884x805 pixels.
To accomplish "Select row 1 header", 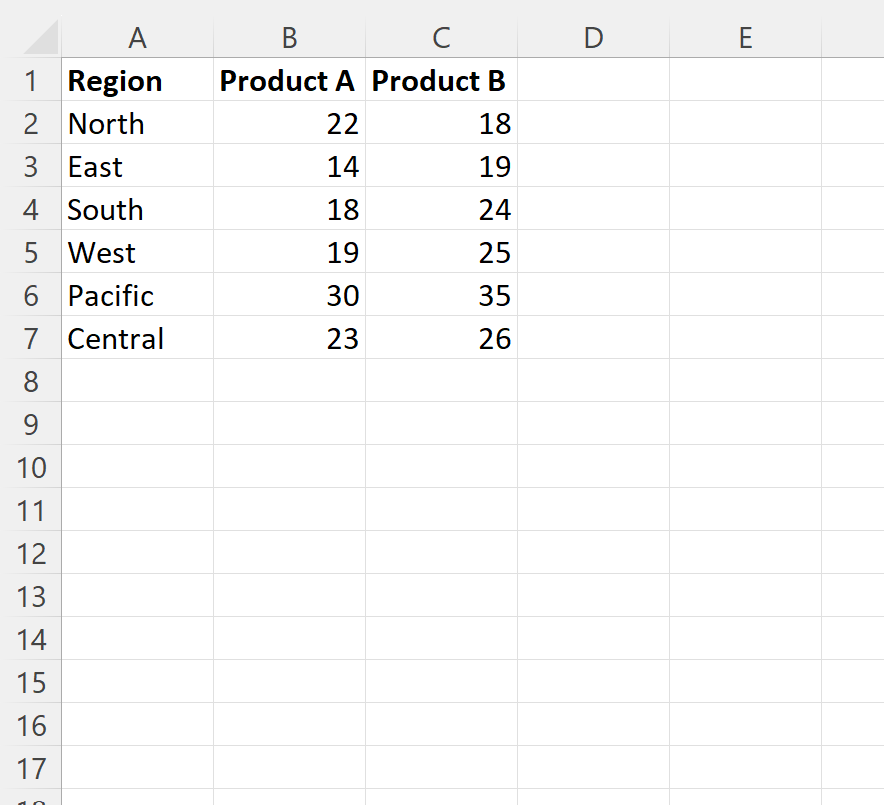I will (x=31, y=81).
